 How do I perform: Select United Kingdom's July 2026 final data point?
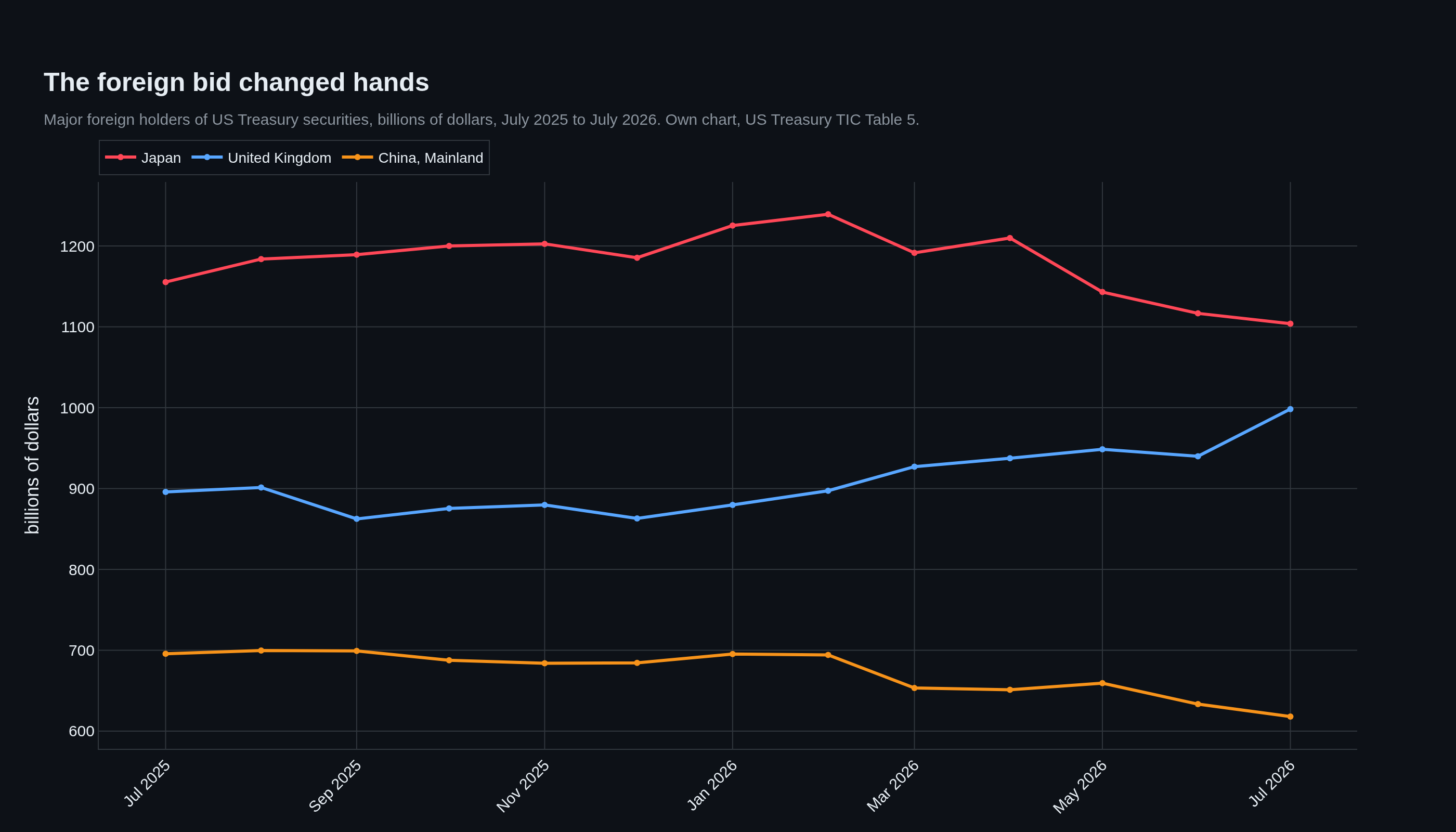(1290, 409)
